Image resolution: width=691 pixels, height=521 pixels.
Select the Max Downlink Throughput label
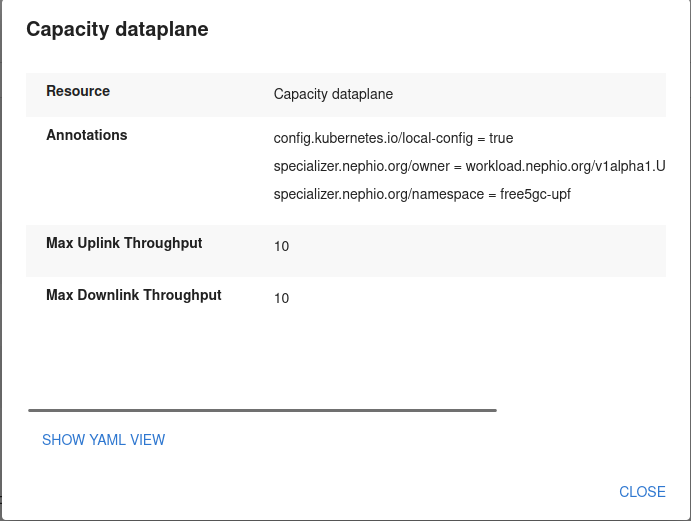pyautogui.click(x=134, y=295)
